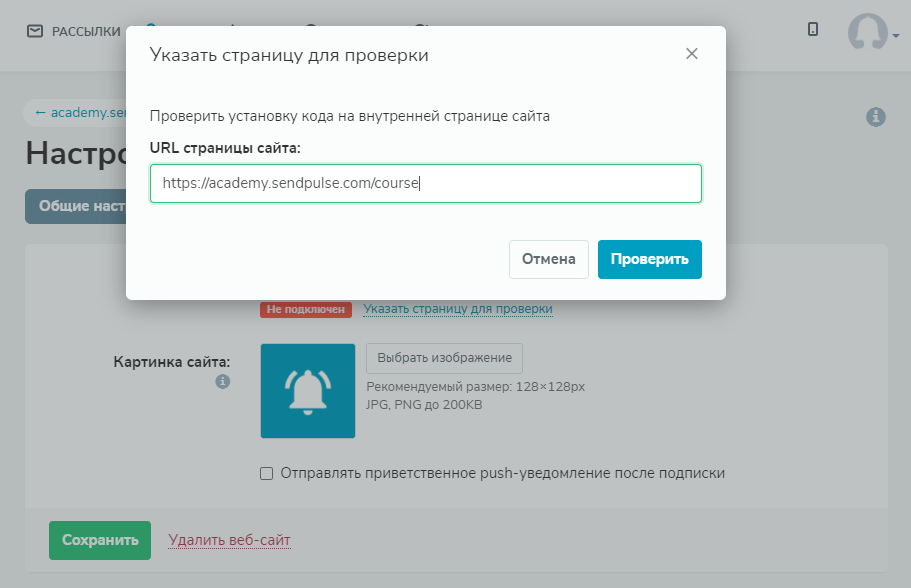Image resolution: width=911 pixels, height=588 pixels.
Task: Enable the welcome push-notification checkbox
Action: (x=266, y=473)
